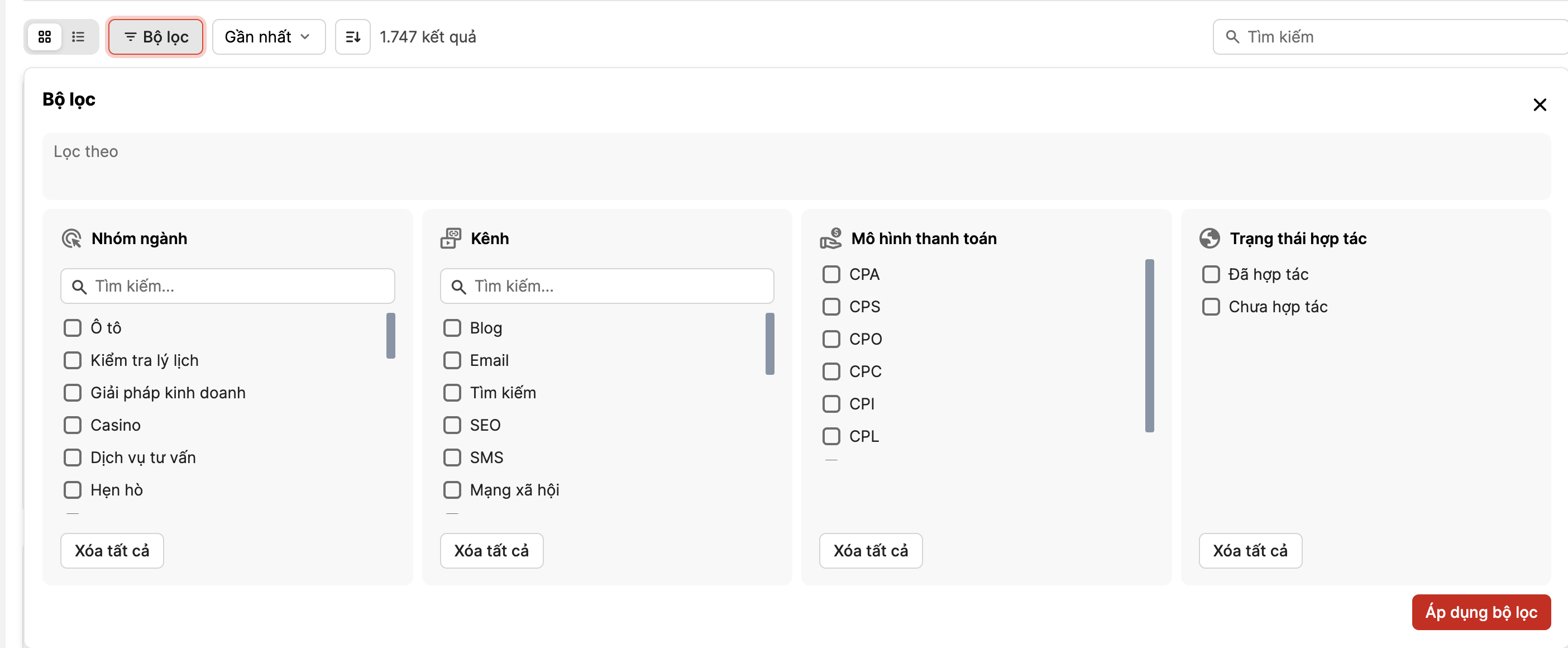1568x648 pixels.
Task: Click the Mô hình thanh toán scrollbar
Action: (x=1149, y=346)
